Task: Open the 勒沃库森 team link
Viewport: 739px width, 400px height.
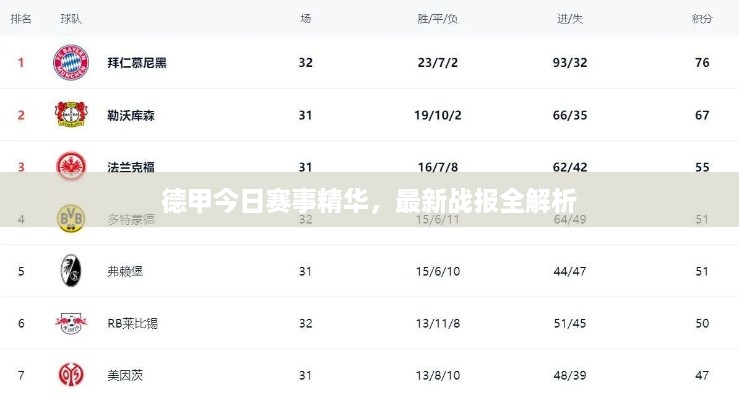Action: click(x=131, y=115)
